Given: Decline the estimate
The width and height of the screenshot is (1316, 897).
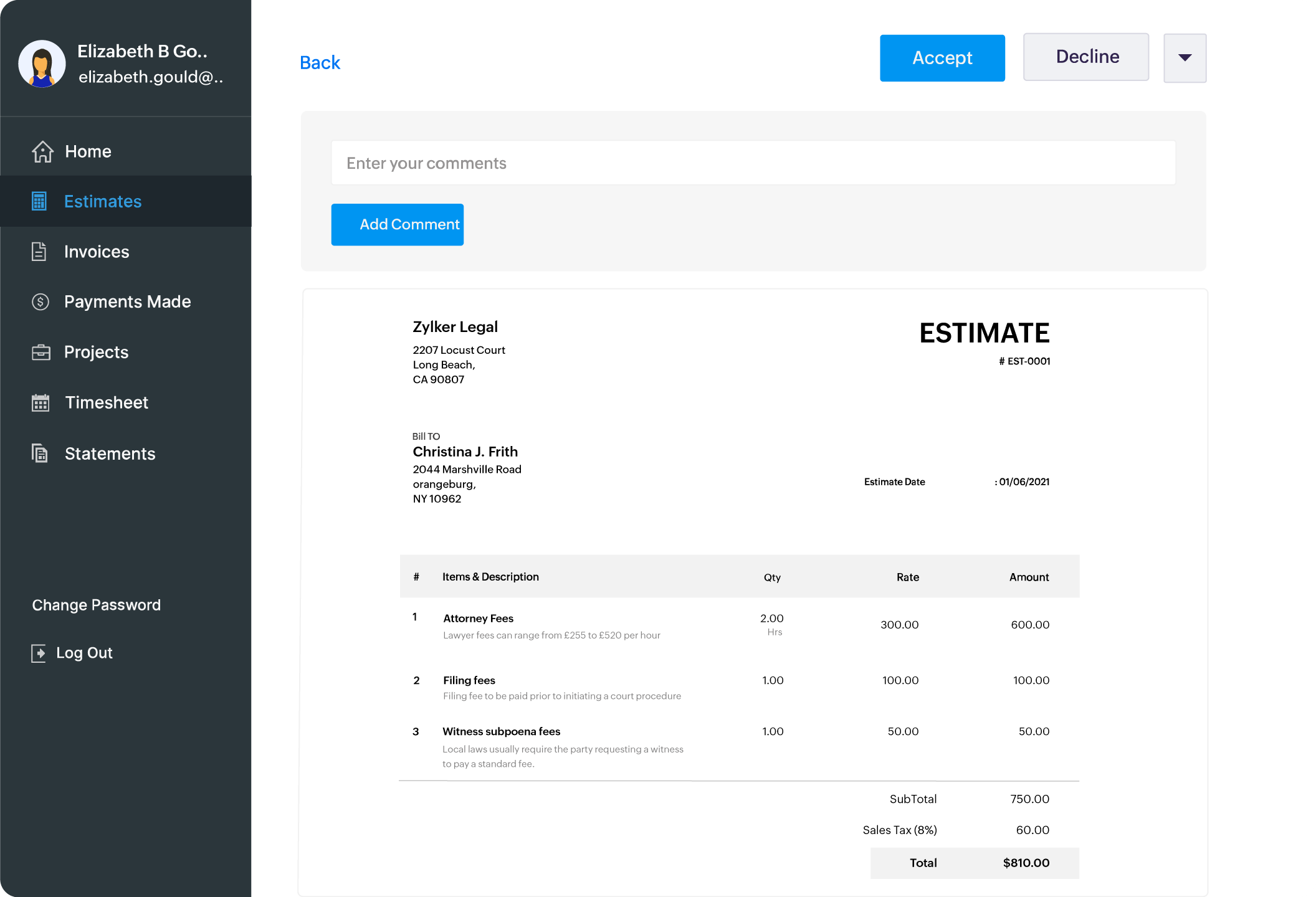Looking at the screenshot, I should 1086,57.
